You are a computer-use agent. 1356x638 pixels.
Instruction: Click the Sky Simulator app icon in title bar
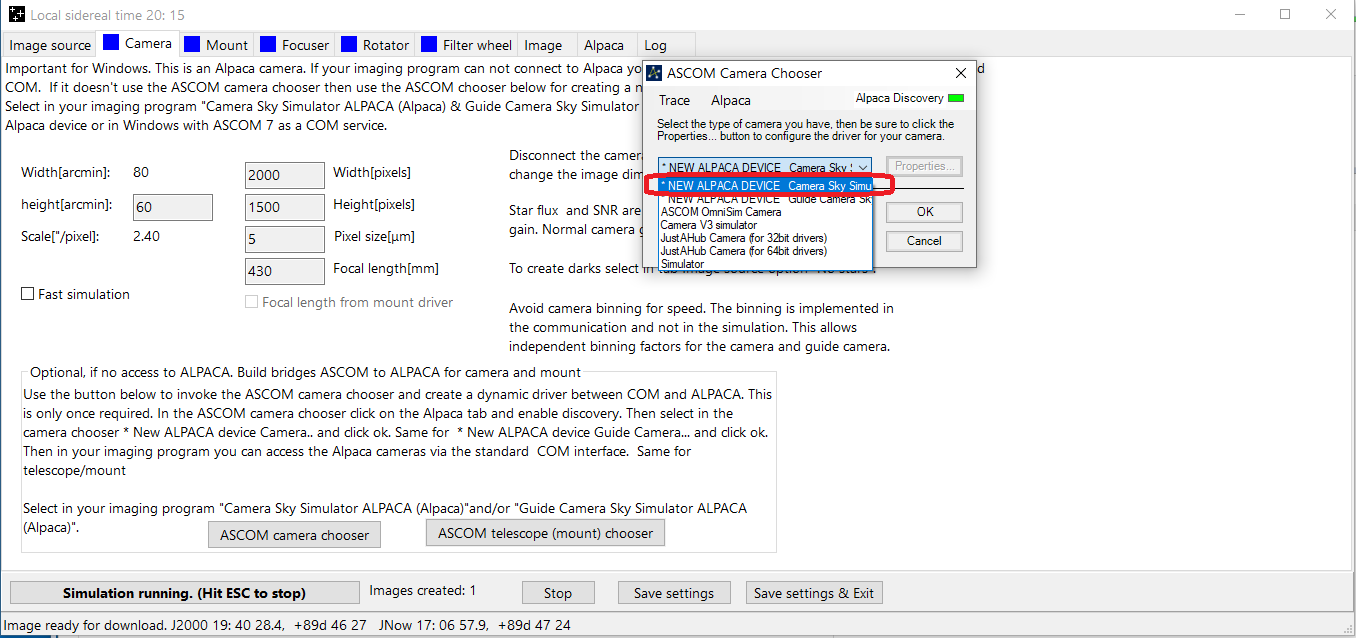pos(17,15)
